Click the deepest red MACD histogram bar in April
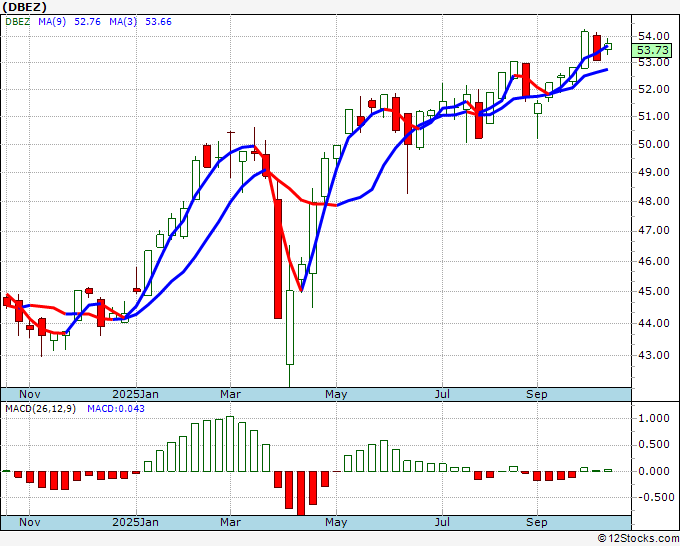Image resolution: width=680 pixels, height=546 pixels. (301, 493)
